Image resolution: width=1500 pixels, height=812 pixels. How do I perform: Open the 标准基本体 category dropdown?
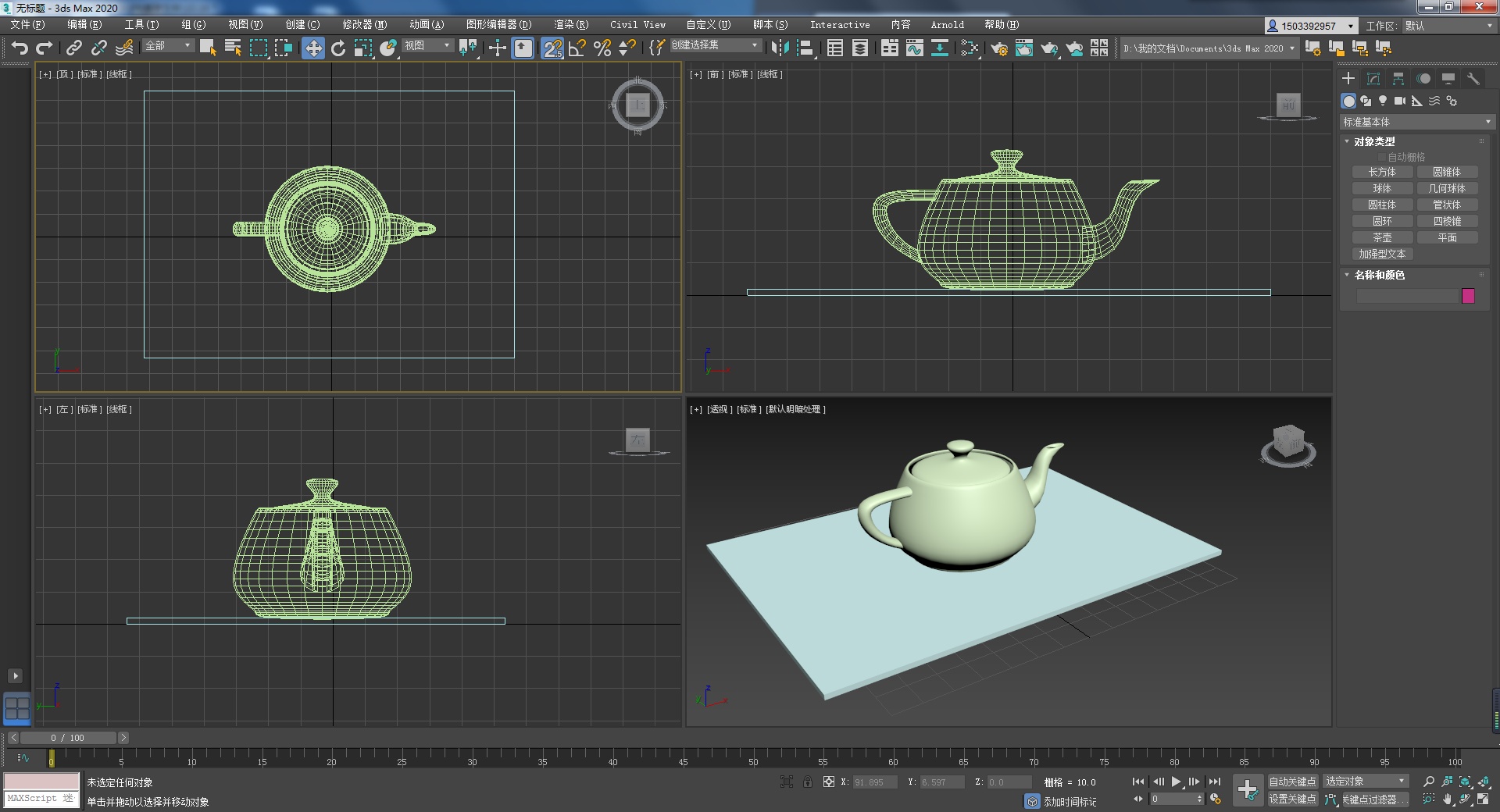[1416, 122]
